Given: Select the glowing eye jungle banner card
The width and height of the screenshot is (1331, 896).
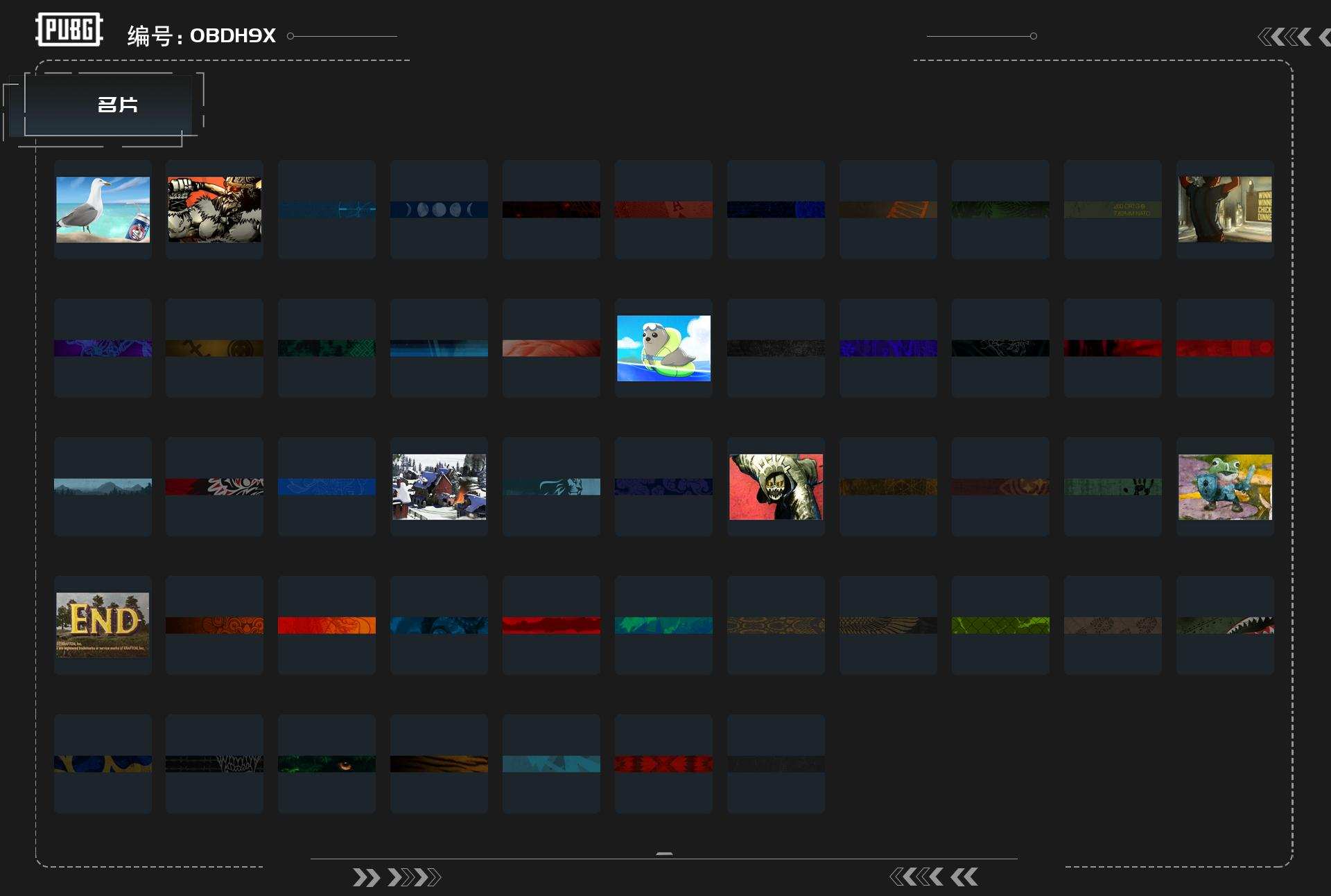Looking at the screenshot, I should [x=327, y=764].
